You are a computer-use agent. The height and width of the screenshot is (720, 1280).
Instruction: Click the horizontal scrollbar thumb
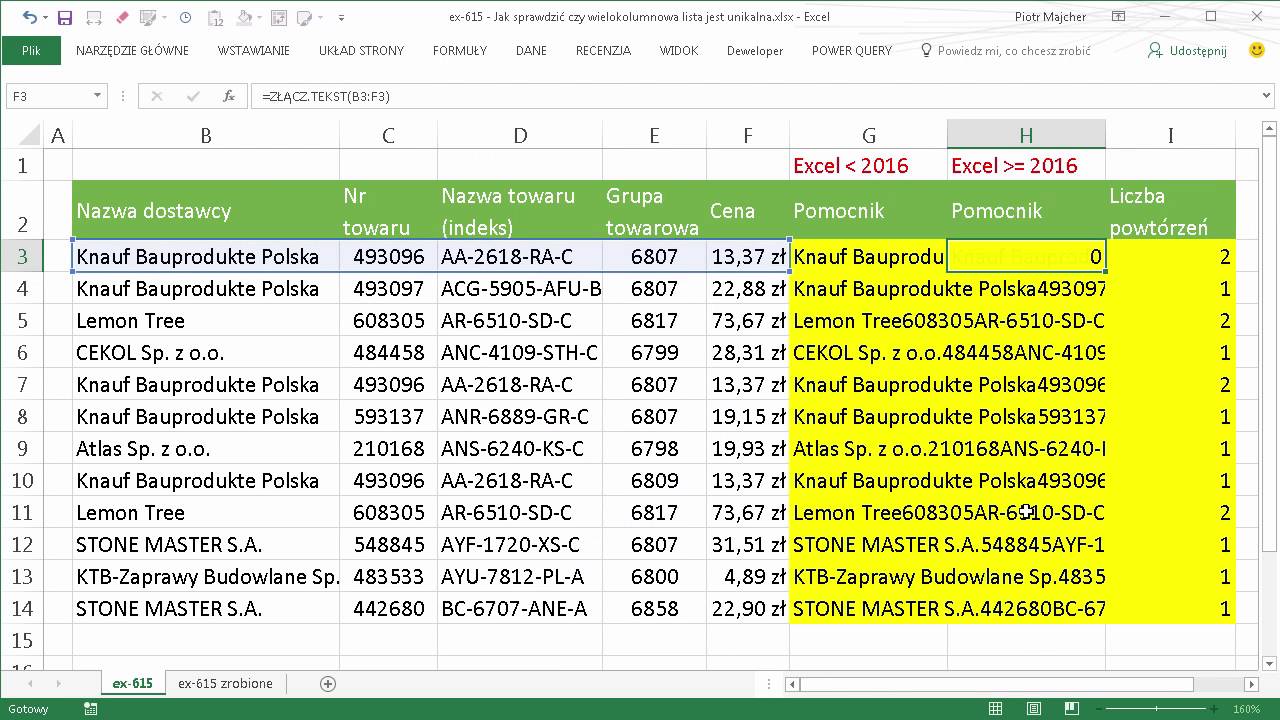click(997, 684)
